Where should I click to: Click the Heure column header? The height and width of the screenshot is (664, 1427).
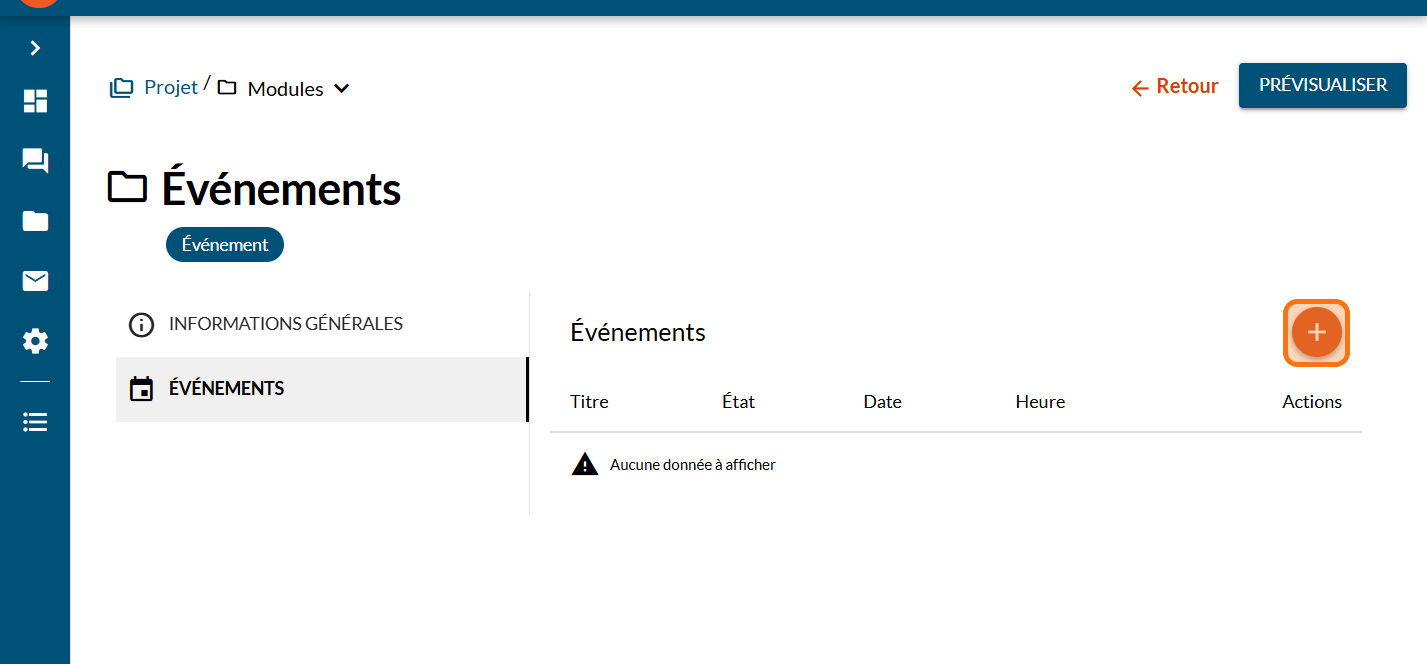(x=1040, y=402)
